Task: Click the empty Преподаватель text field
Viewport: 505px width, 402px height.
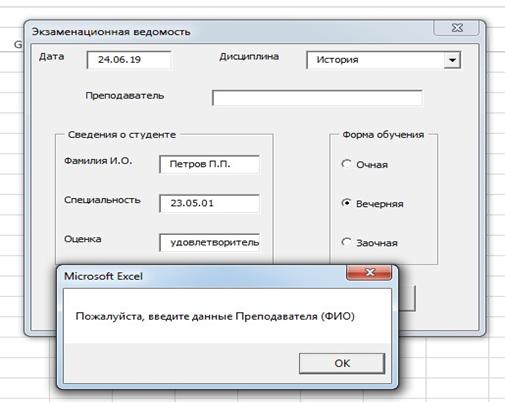Action: point(317,98)
